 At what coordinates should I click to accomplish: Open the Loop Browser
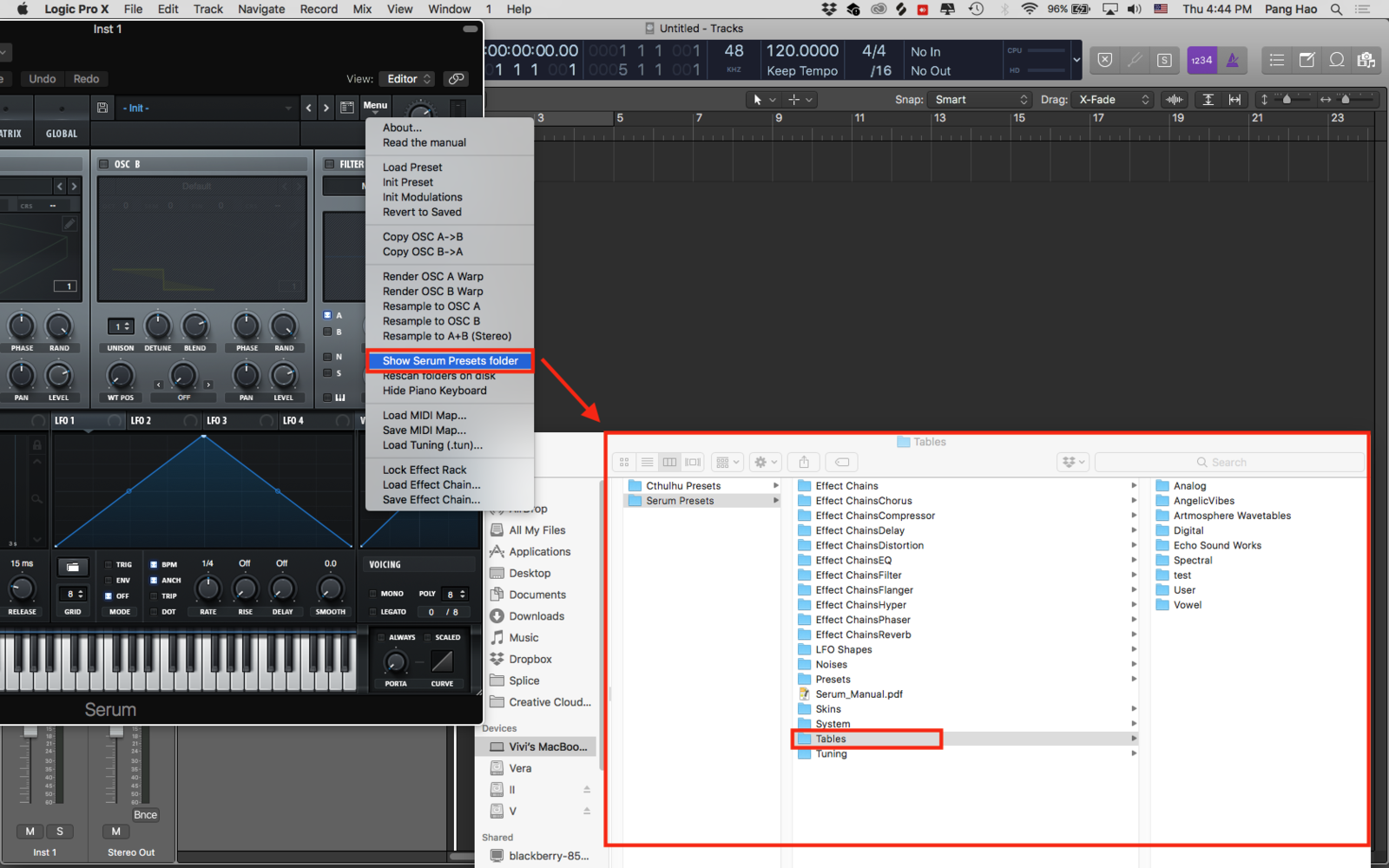pyautogui.click(x=1337, y=60)
